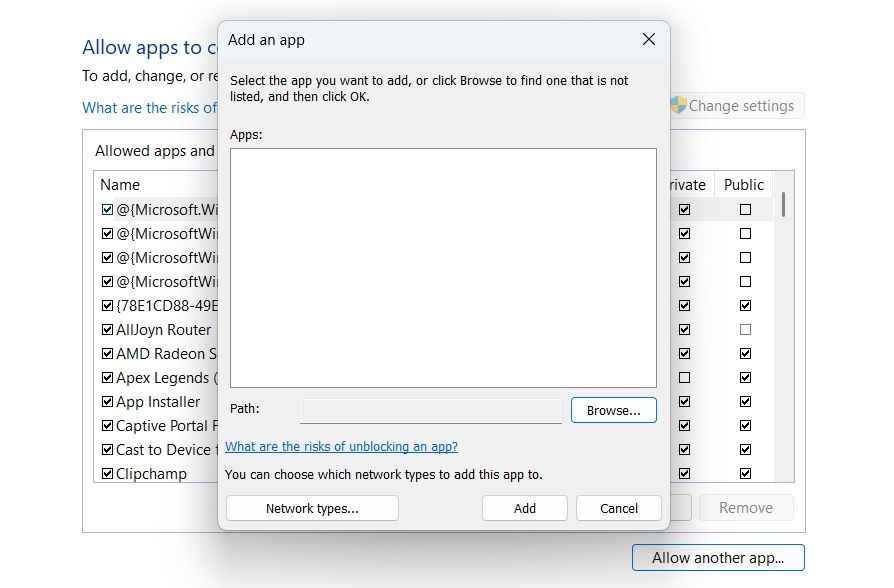Select the AllJoyn Router row text
Viewport: 894px width, 588px height.
(x=163, y=330)
